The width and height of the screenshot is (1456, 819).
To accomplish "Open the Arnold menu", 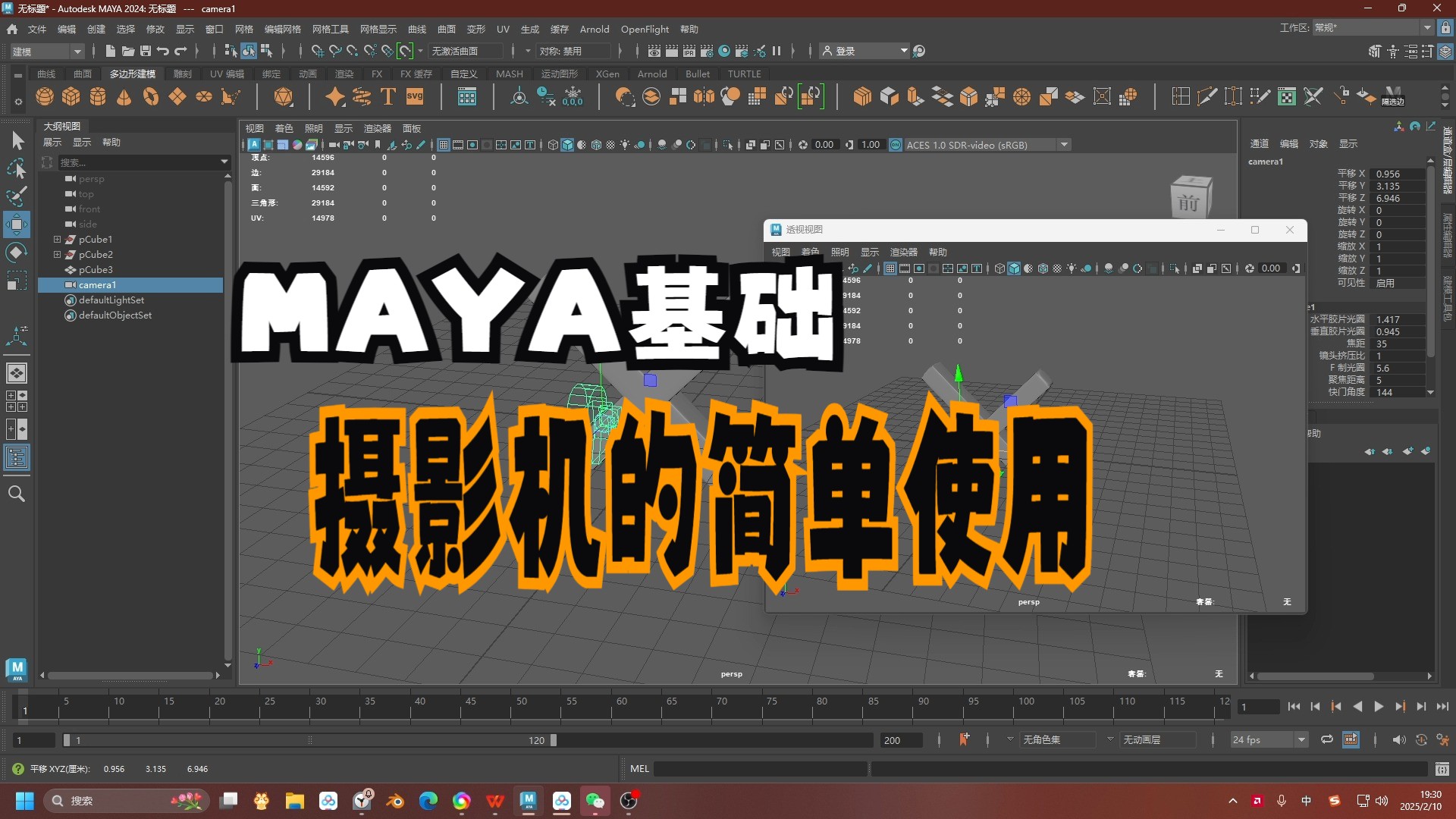I will [x=595, y=29].
